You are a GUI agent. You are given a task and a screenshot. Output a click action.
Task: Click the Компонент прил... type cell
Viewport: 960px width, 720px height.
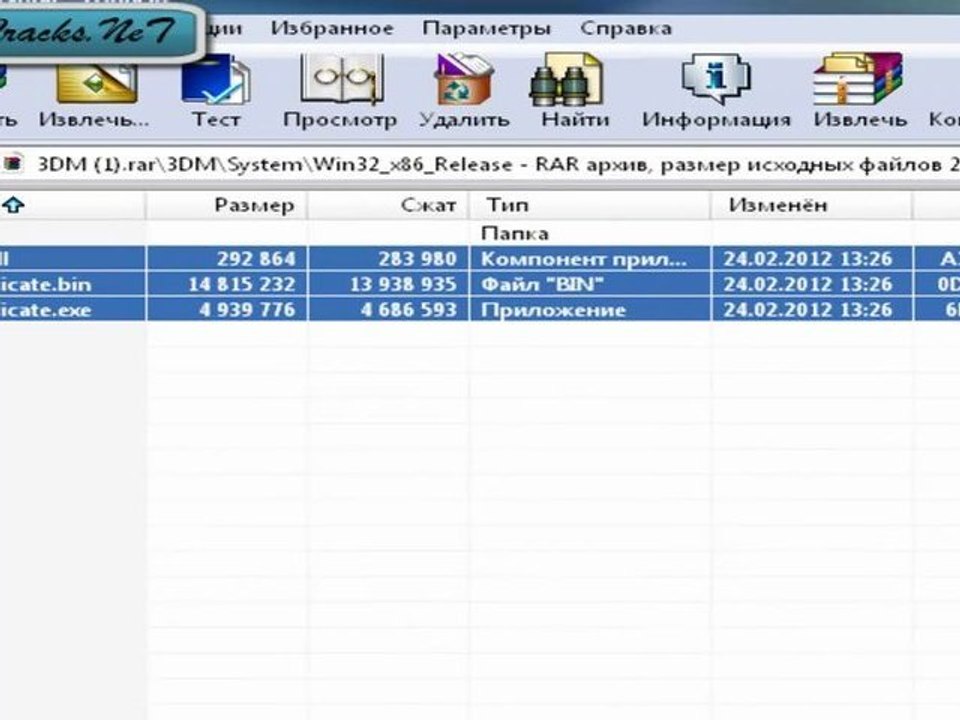tap(583, 259)
